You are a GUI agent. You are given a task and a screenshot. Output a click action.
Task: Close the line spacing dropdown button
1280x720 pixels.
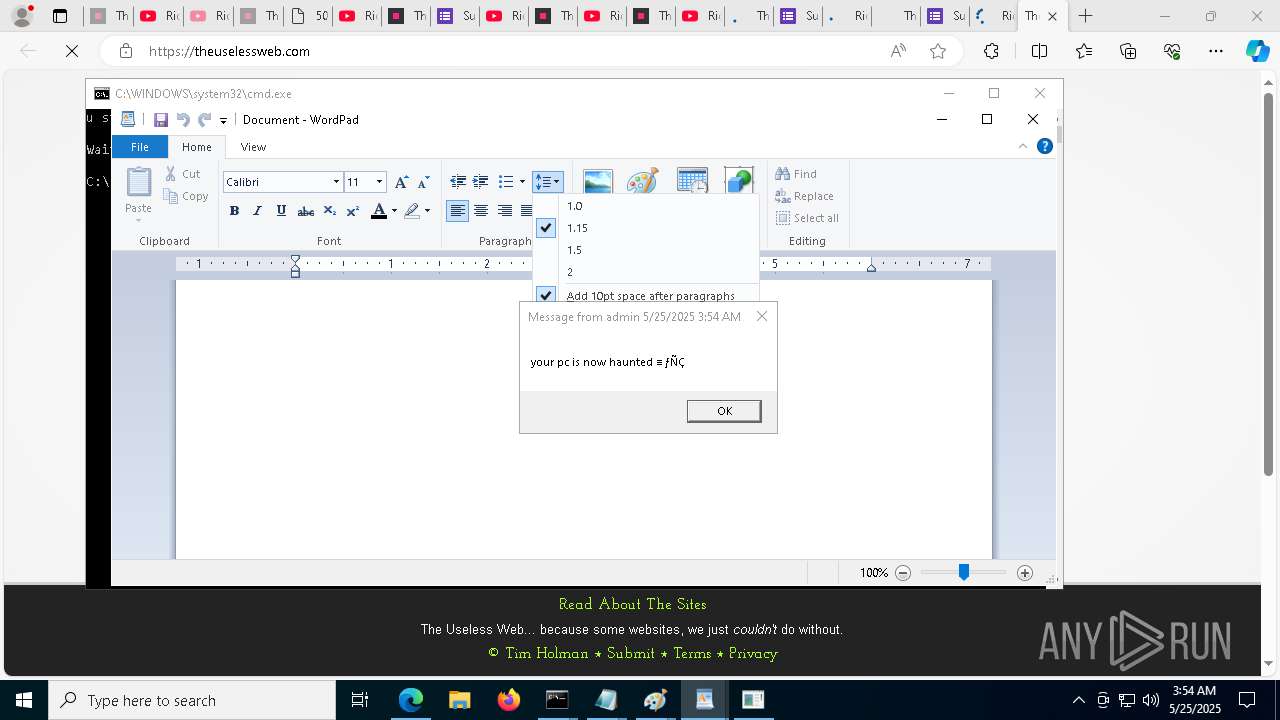click(547, 182)
